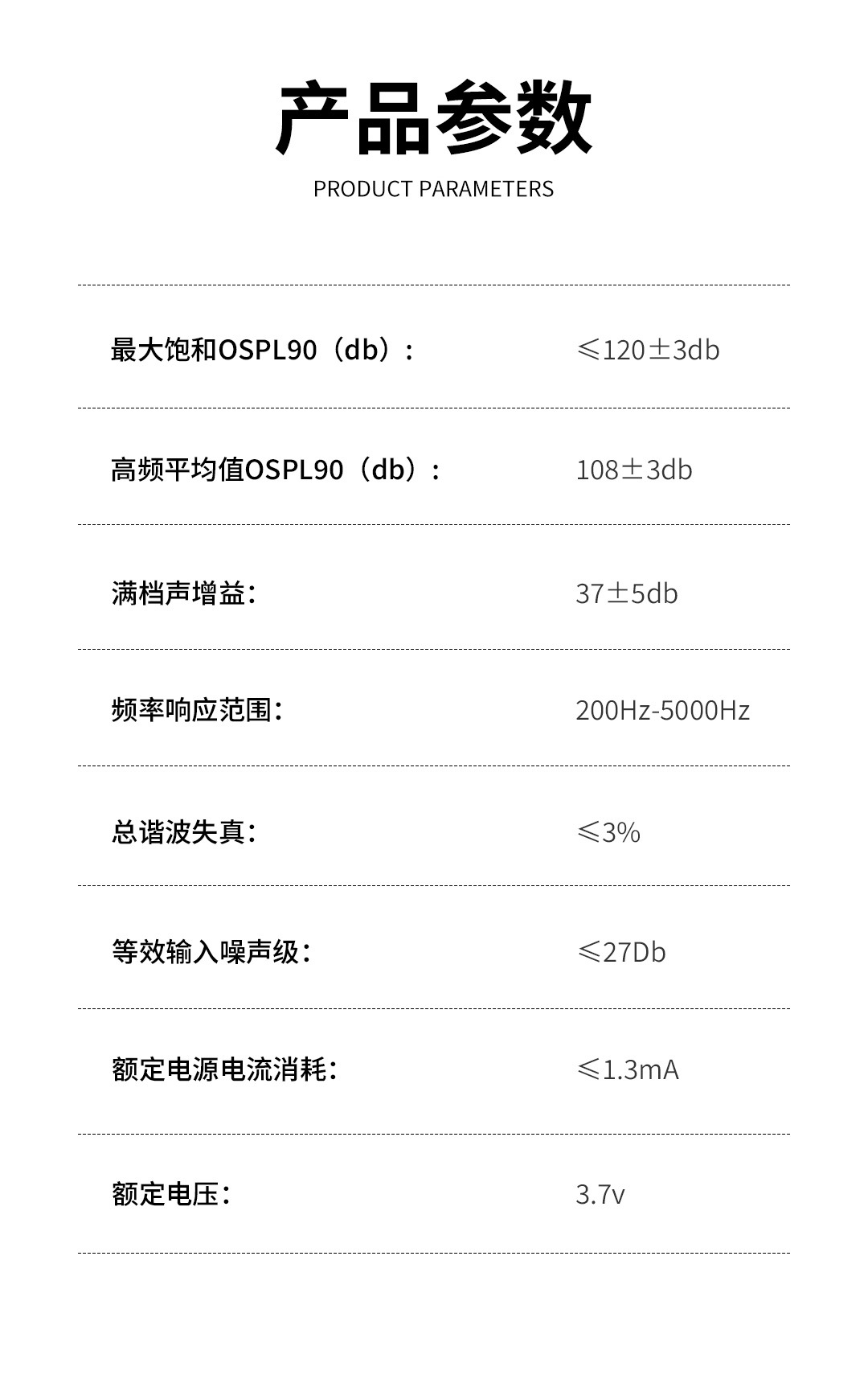
Task: Click the ≤27Db noise value
Action: point(621,952)
